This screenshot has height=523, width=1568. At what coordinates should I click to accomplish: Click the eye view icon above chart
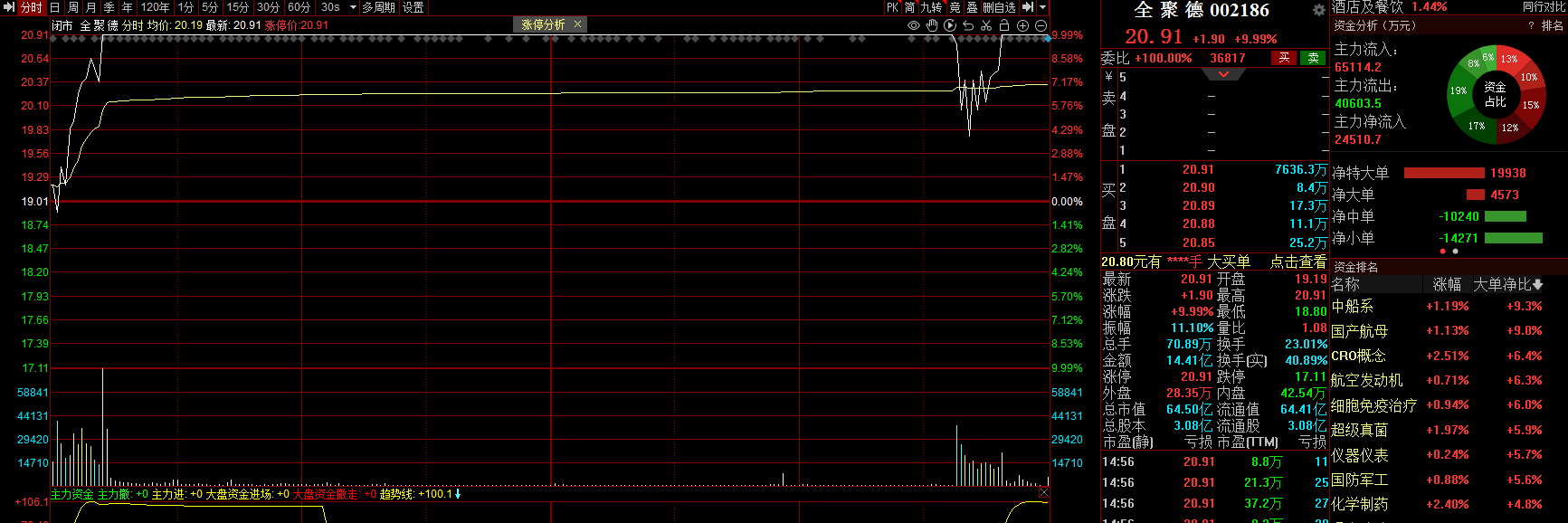pyautogui.click(x=914, y=25)
